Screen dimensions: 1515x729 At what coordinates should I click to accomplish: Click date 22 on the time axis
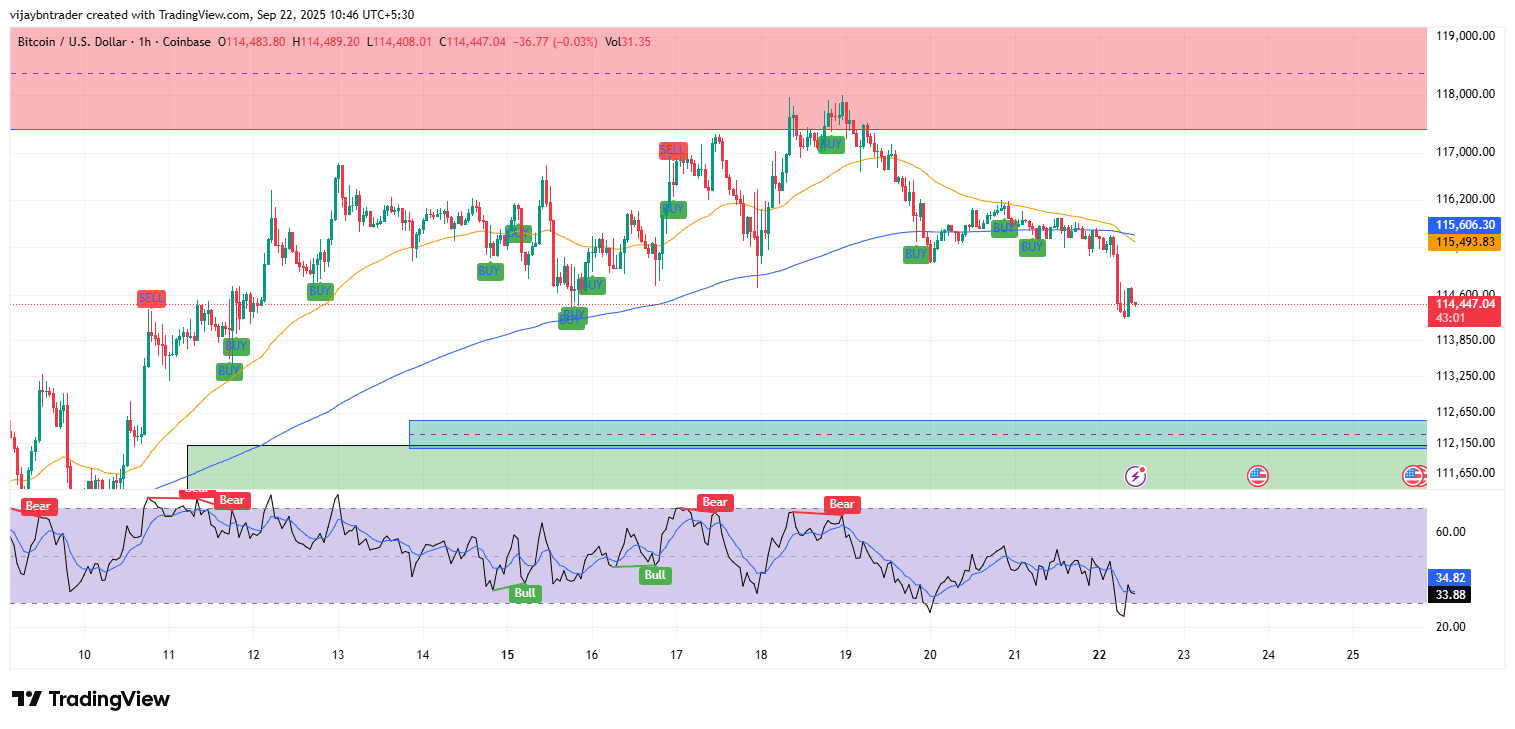pos(1099,655)
